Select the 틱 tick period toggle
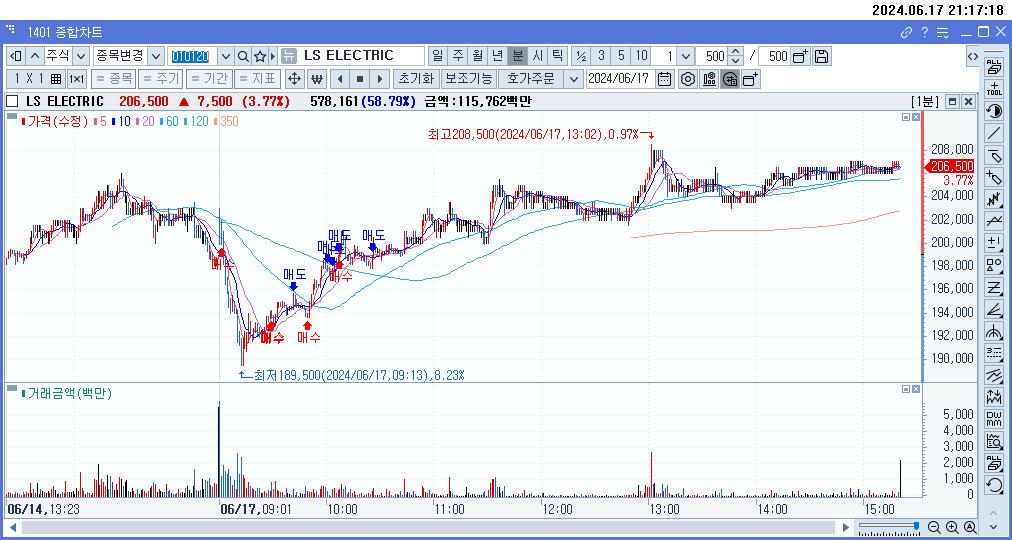Viewport: 1012px width, 540px height. [x=558, y=56]
